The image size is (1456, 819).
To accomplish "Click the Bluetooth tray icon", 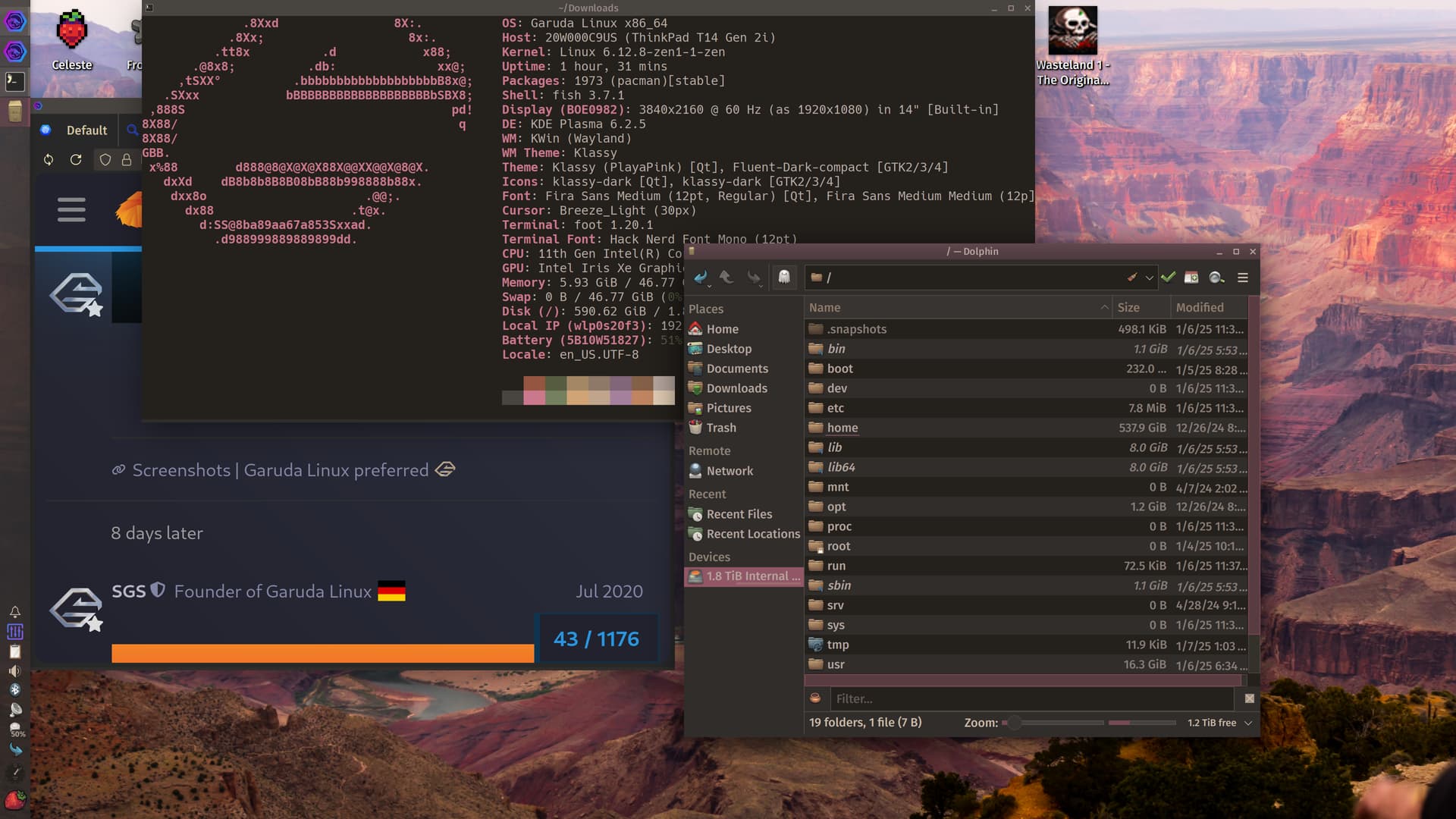I will (x=15, y=690).
